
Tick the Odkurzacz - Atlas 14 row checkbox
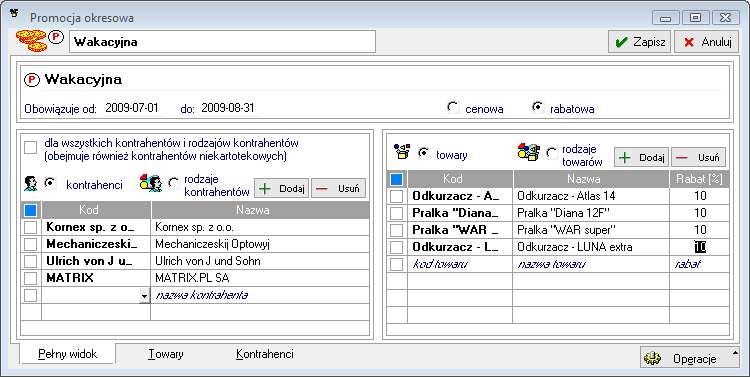tap(397, 196)
